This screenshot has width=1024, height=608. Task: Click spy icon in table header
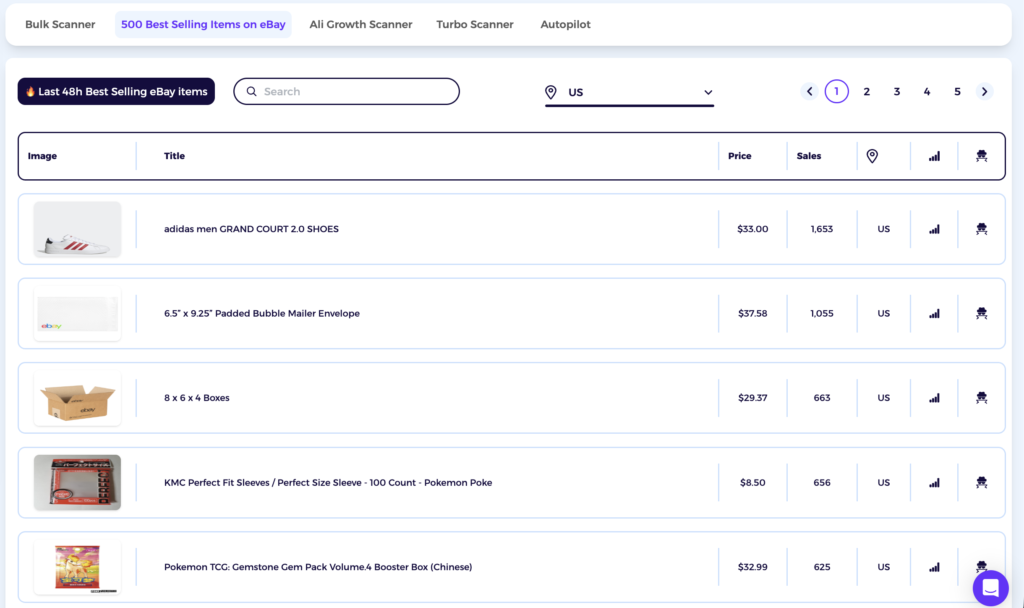(x=982, y=156)
